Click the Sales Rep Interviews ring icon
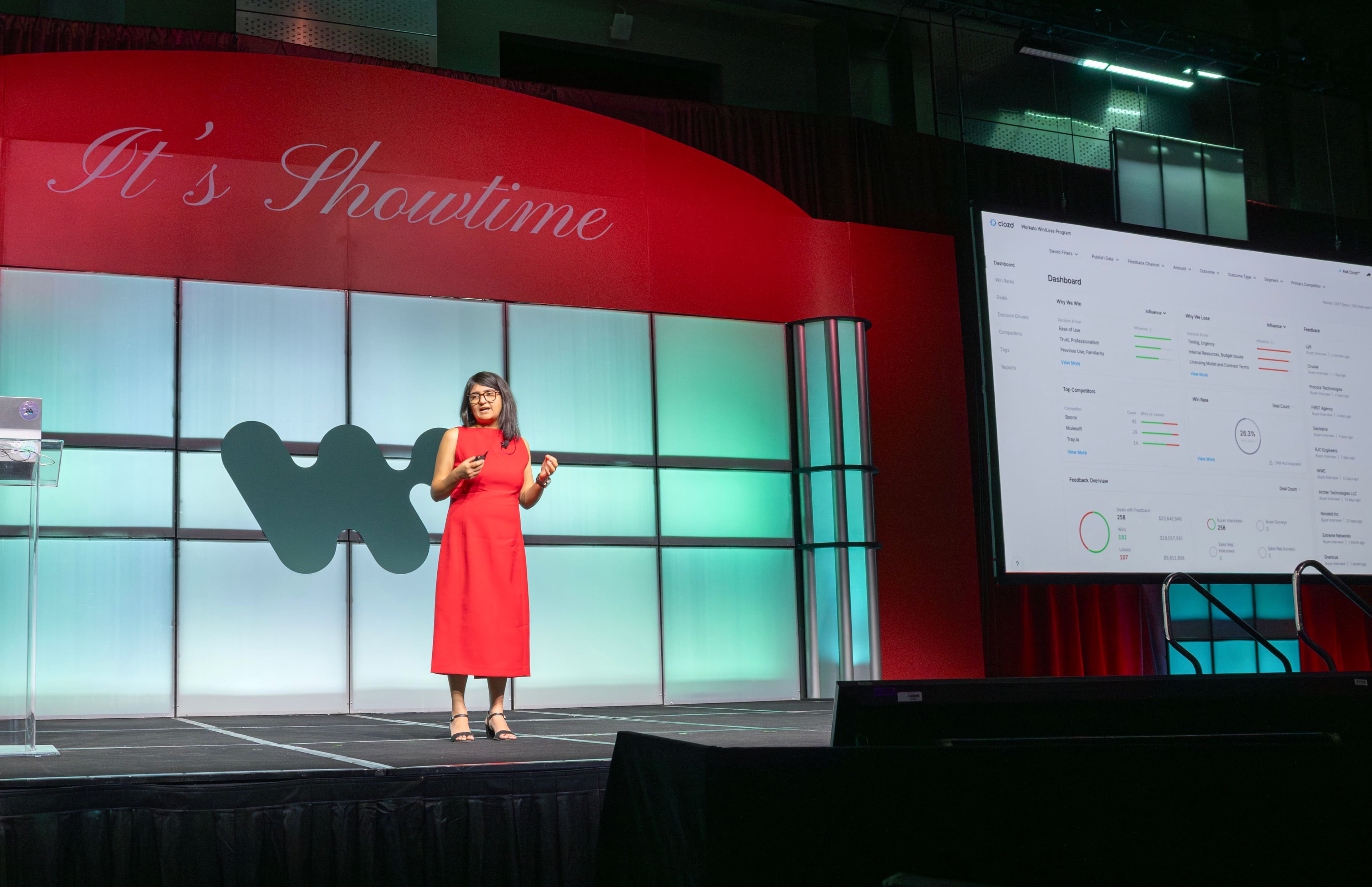 (x=1213, y=552)
